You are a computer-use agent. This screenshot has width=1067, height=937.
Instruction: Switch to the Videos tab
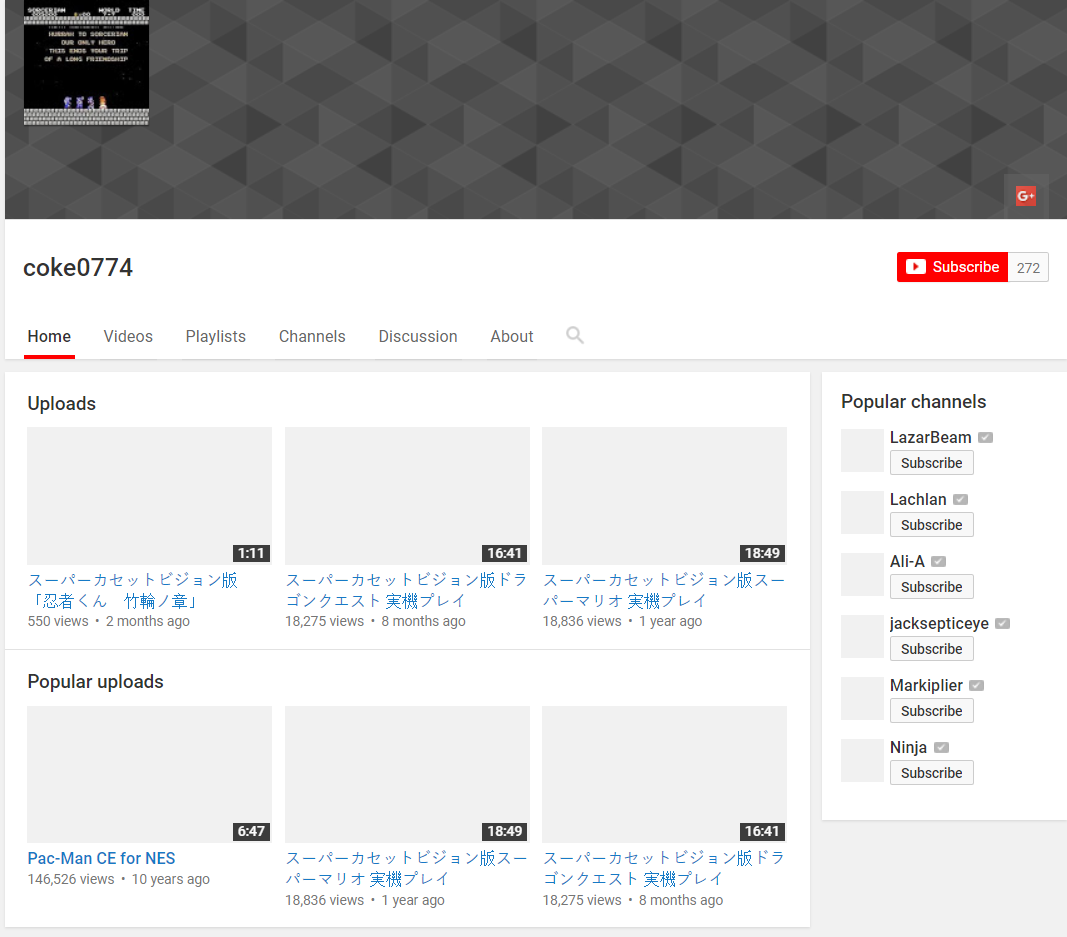click(128, 337)
